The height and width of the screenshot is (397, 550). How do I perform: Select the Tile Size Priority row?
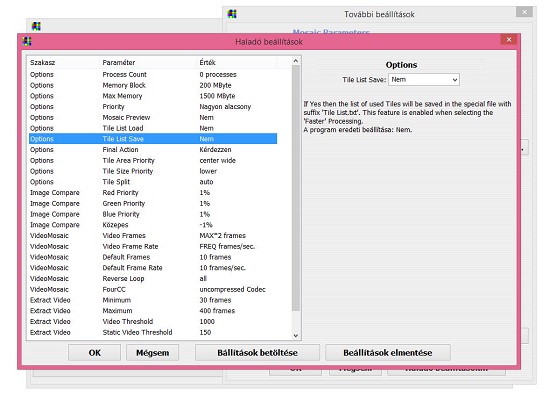click(153, 171)
